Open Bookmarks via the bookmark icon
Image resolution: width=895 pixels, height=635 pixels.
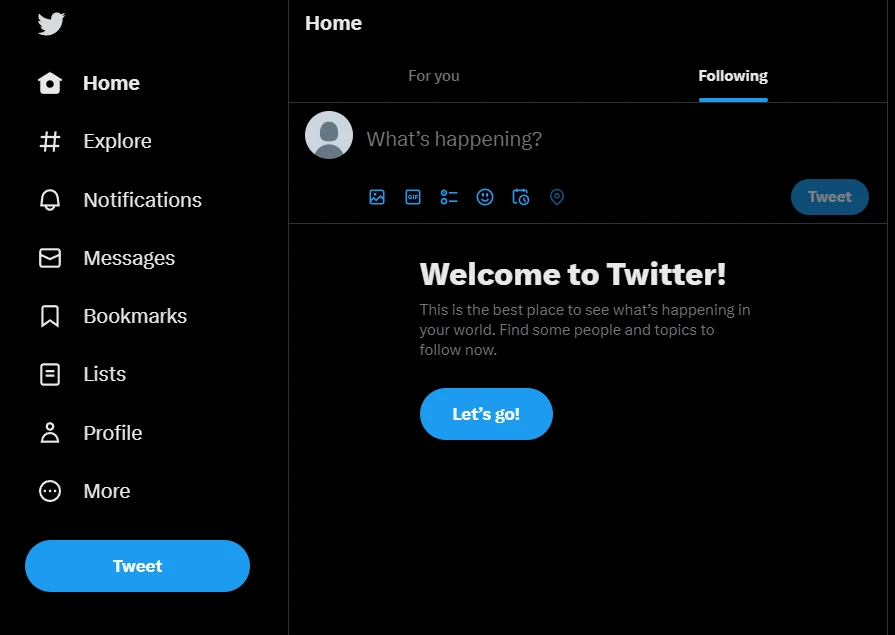pos(50,316)
